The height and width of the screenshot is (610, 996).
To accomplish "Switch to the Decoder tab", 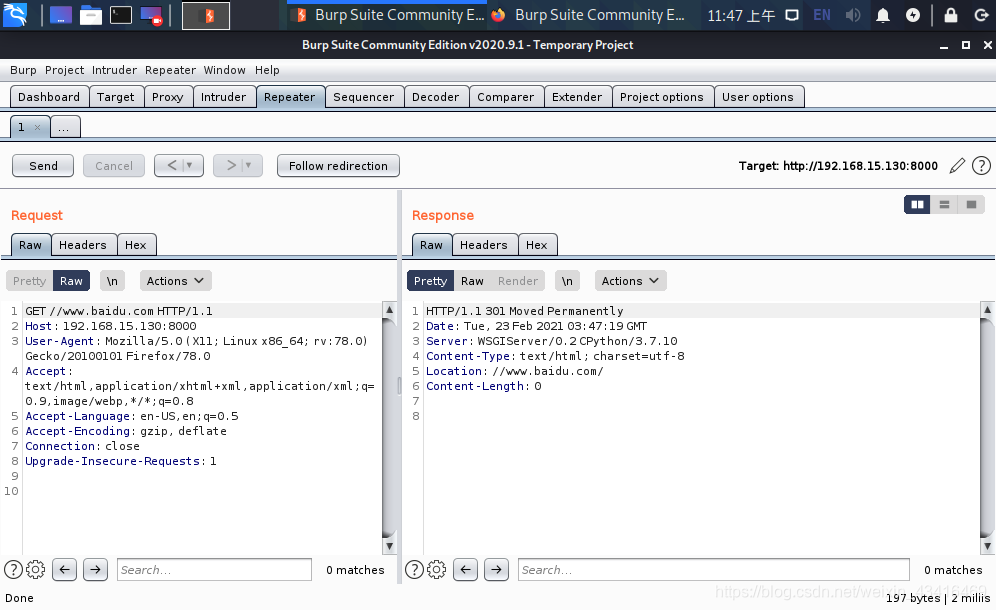I will click(x=435, y=97).
